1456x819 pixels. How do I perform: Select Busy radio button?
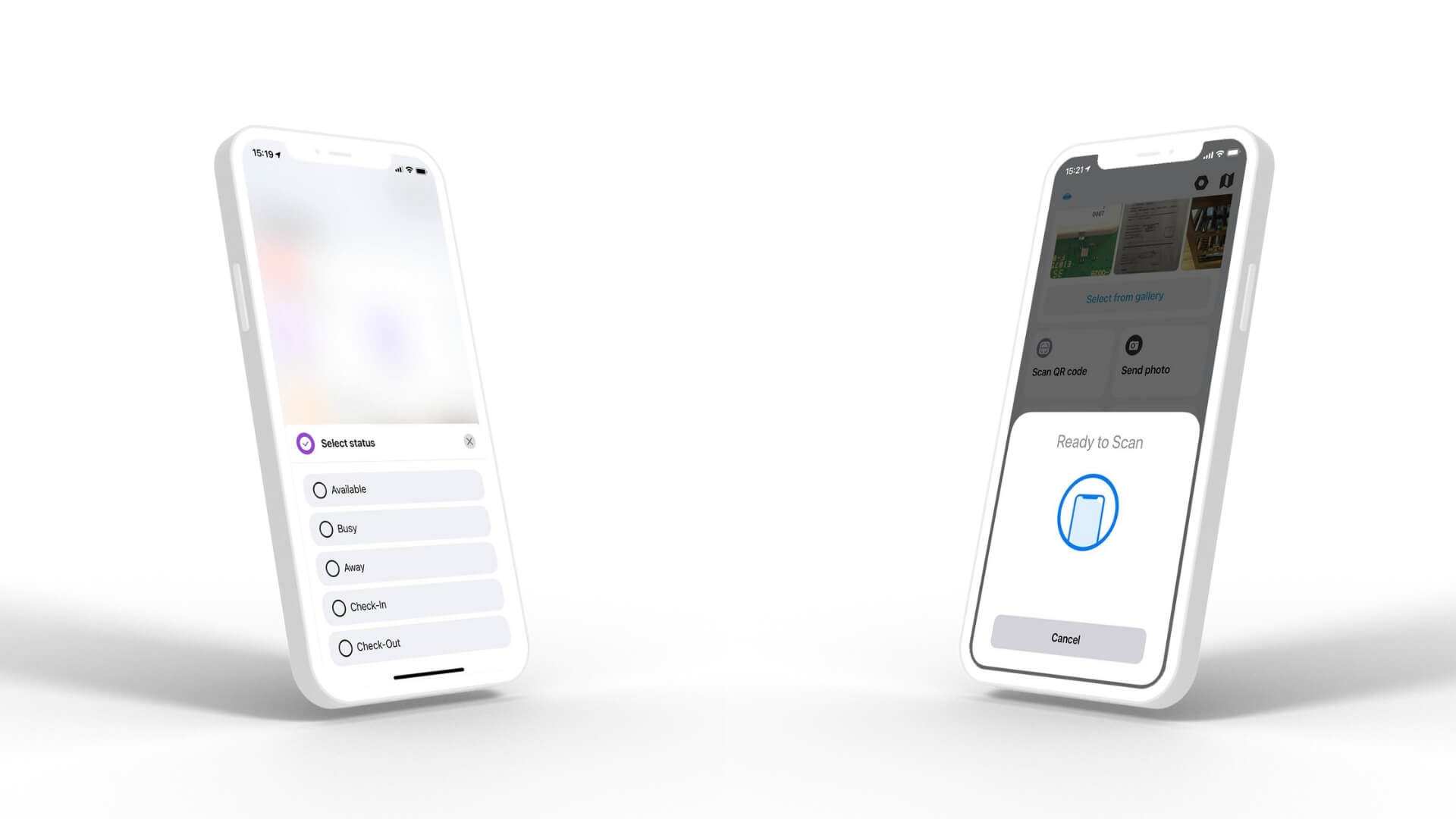coord(326,528)
